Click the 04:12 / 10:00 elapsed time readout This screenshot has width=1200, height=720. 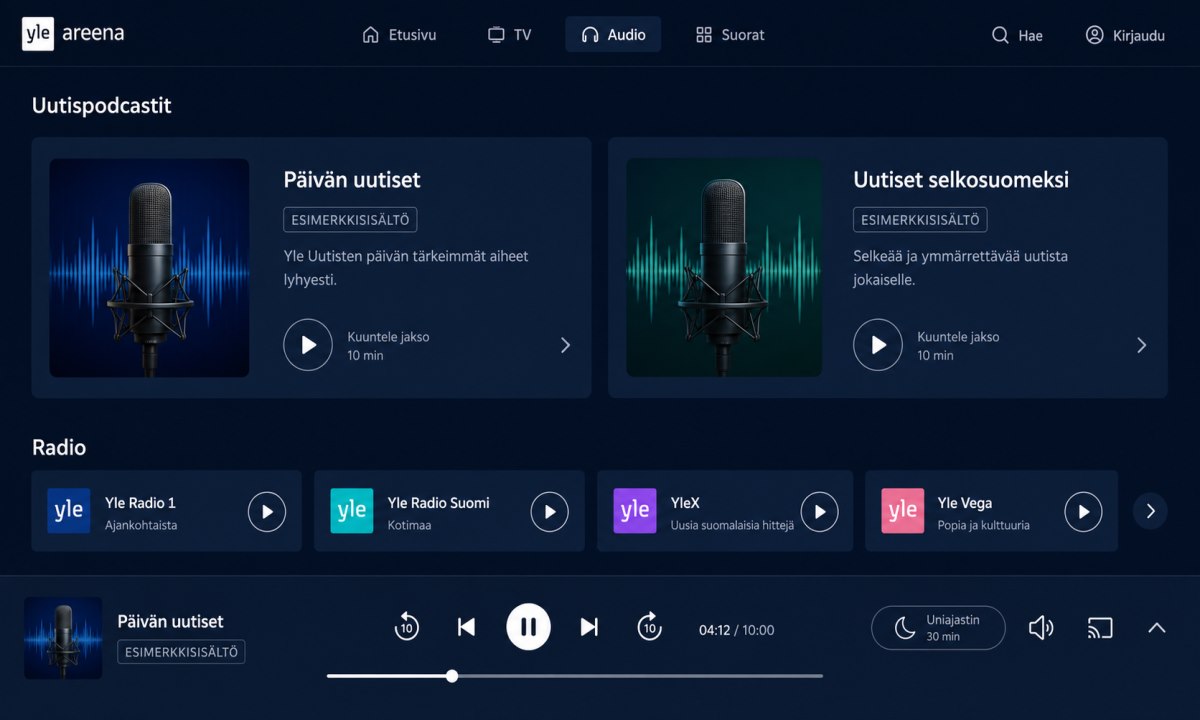(x=736, y=630)
